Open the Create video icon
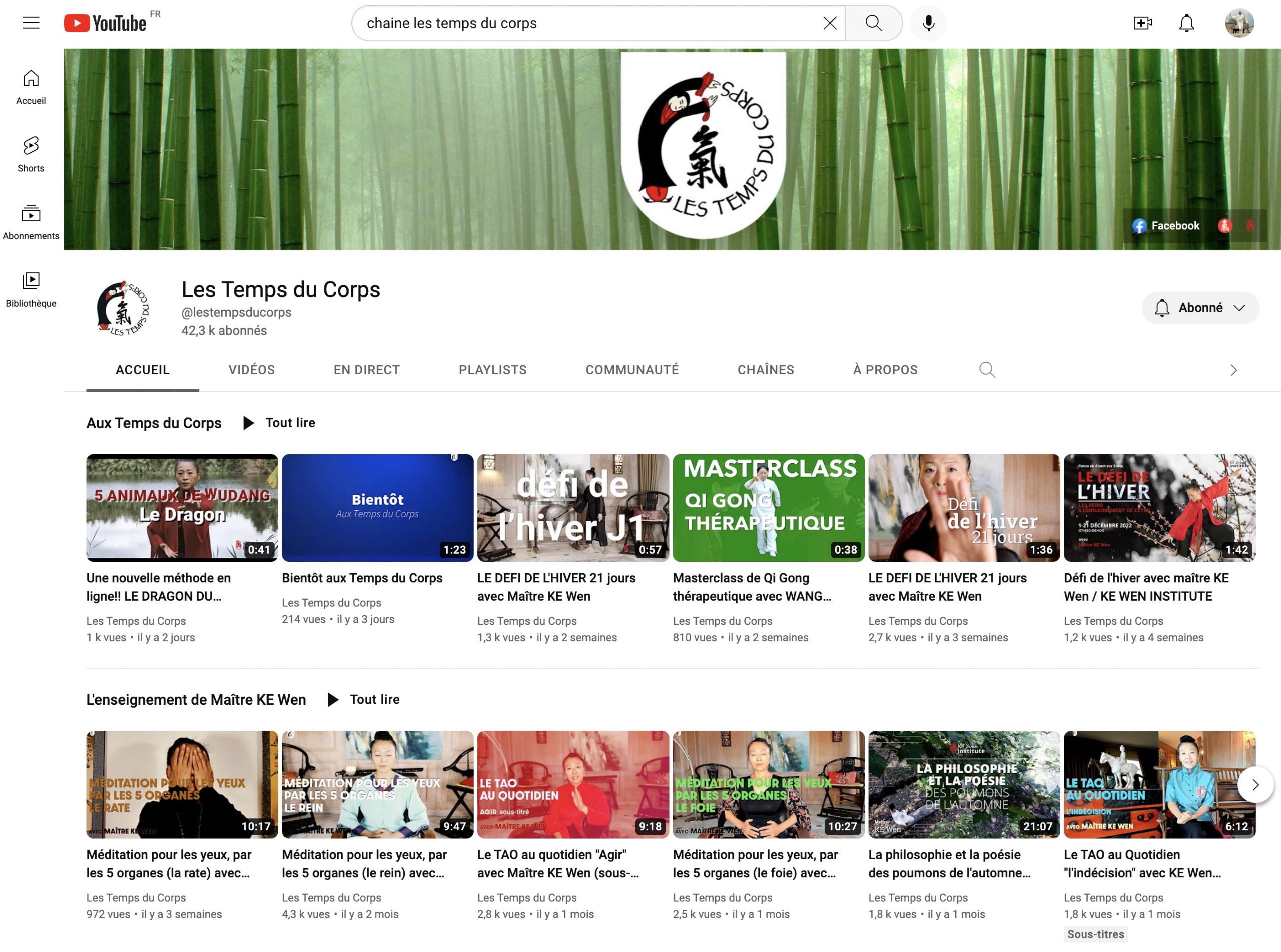The height and width of the screenshot is (952, 1281). (x=1141, y=23)
